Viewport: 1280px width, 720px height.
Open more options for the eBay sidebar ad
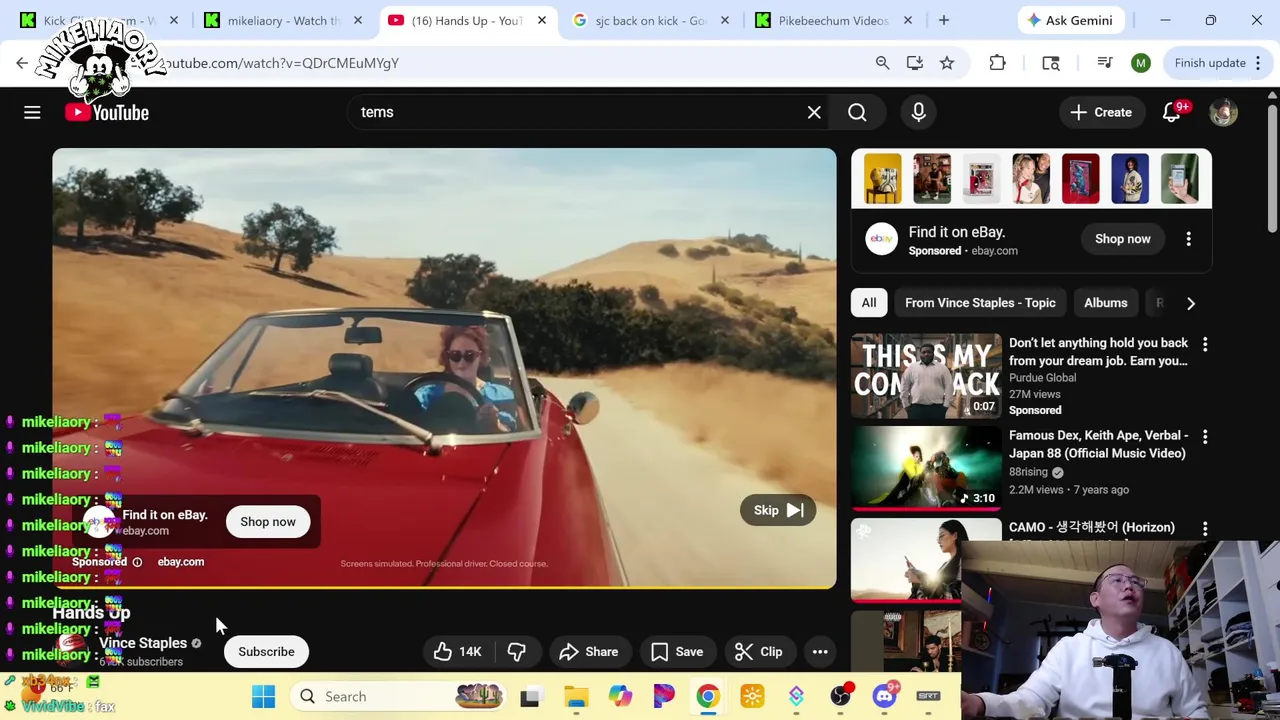click(x=1188, y=239)
